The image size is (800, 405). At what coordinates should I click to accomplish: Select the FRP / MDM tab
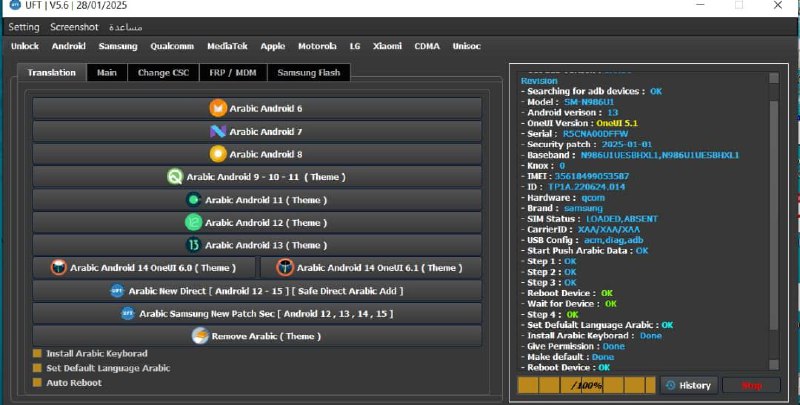(x=233, y=72)
